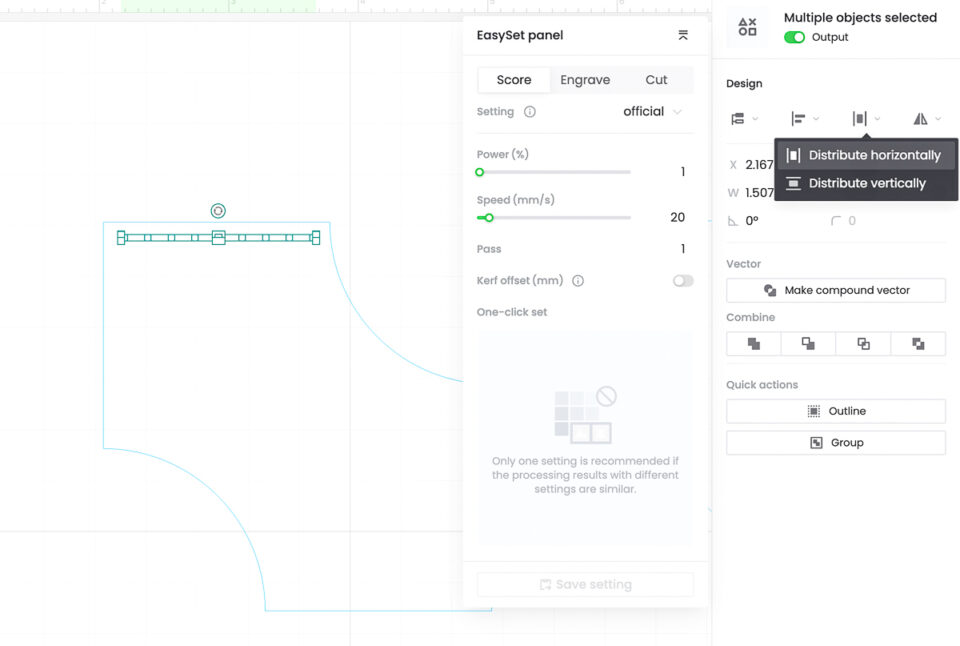Switch to the Cut tab

coord(656,80)
